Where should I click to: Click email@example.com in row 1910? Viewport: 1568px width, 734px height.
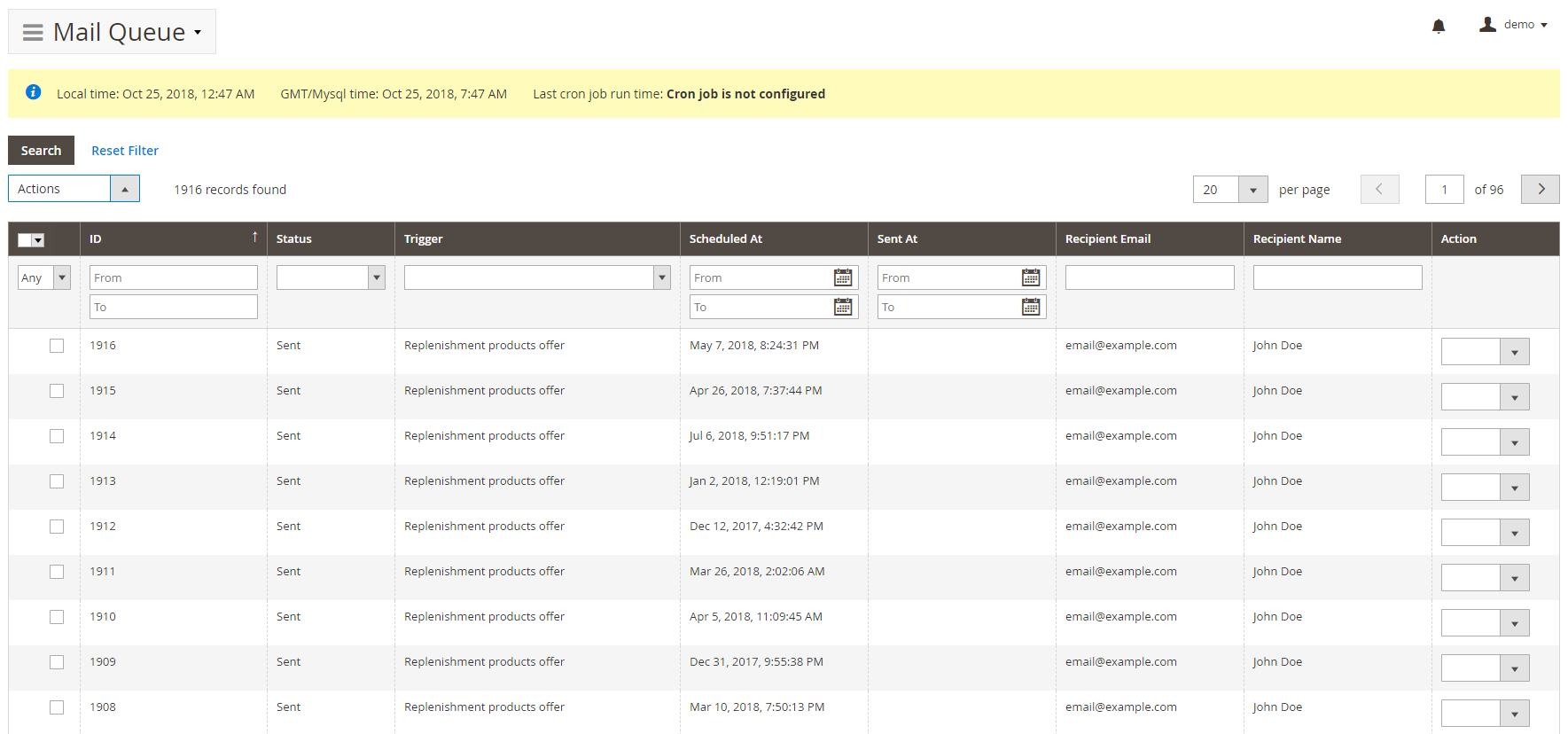point(1121,617)
